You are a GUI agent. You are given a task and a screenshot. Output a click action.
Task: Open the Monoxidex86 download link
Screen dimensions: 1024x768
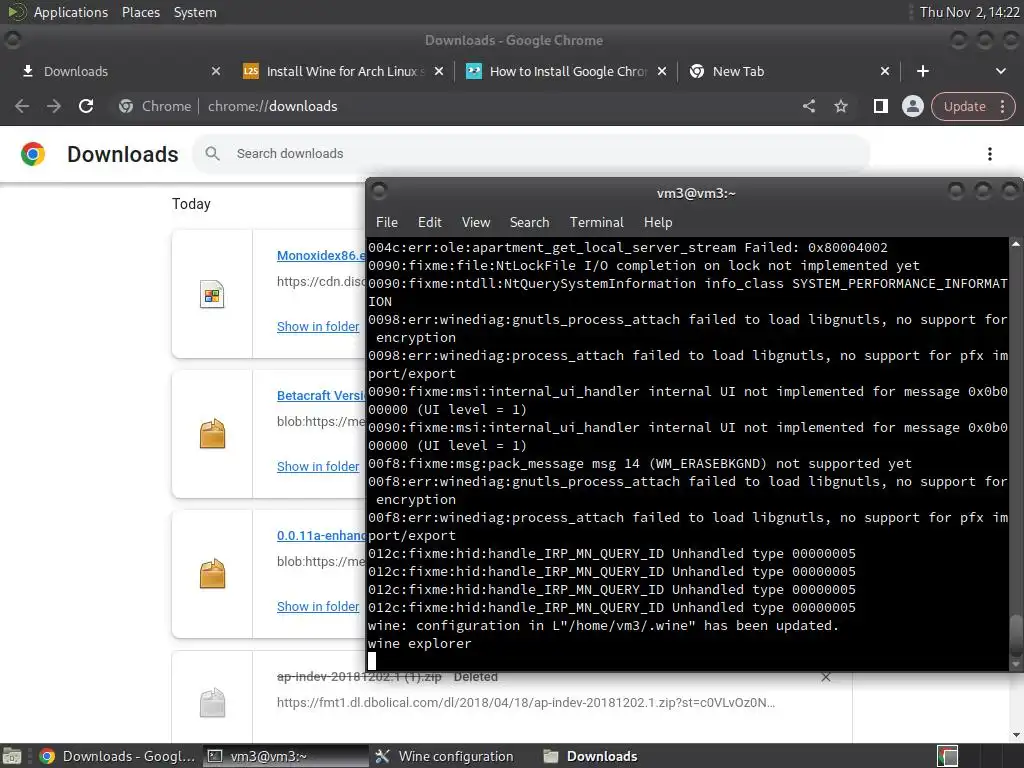[x=321, y=255]
